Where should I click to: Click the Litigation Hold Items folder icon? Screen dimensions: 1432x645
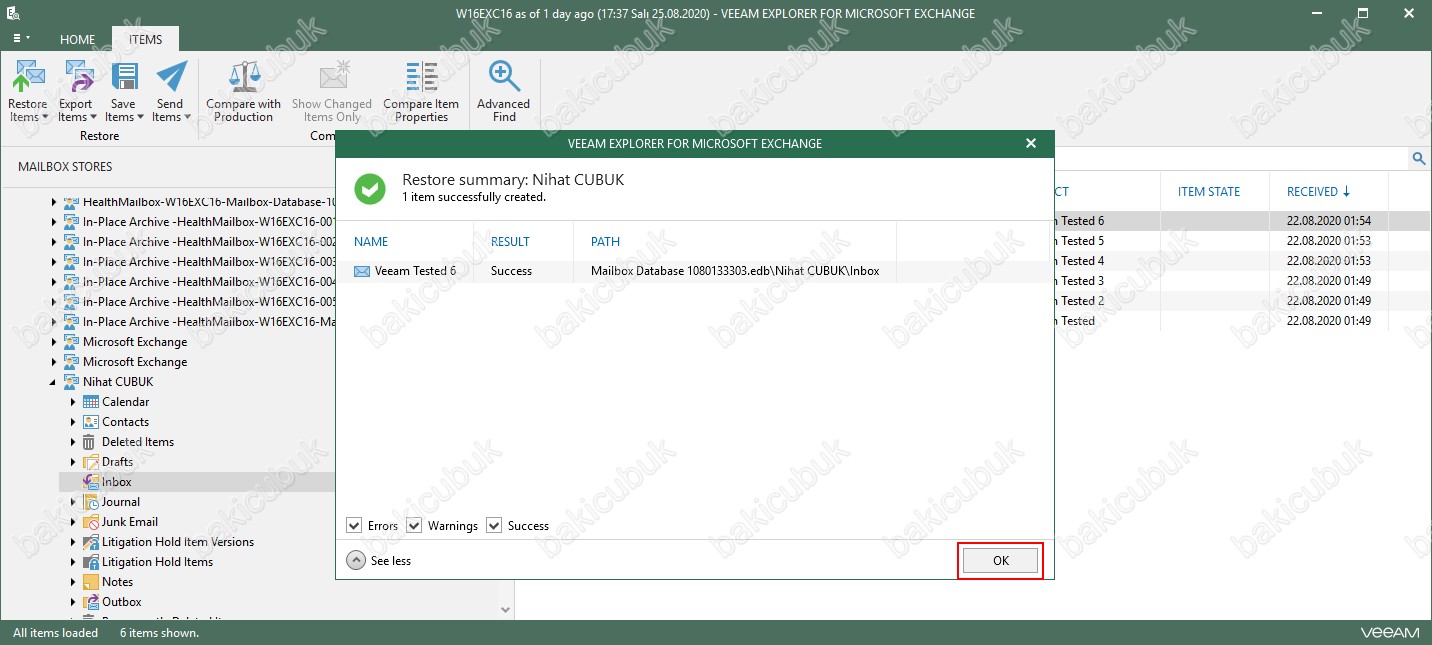[91, 562]
